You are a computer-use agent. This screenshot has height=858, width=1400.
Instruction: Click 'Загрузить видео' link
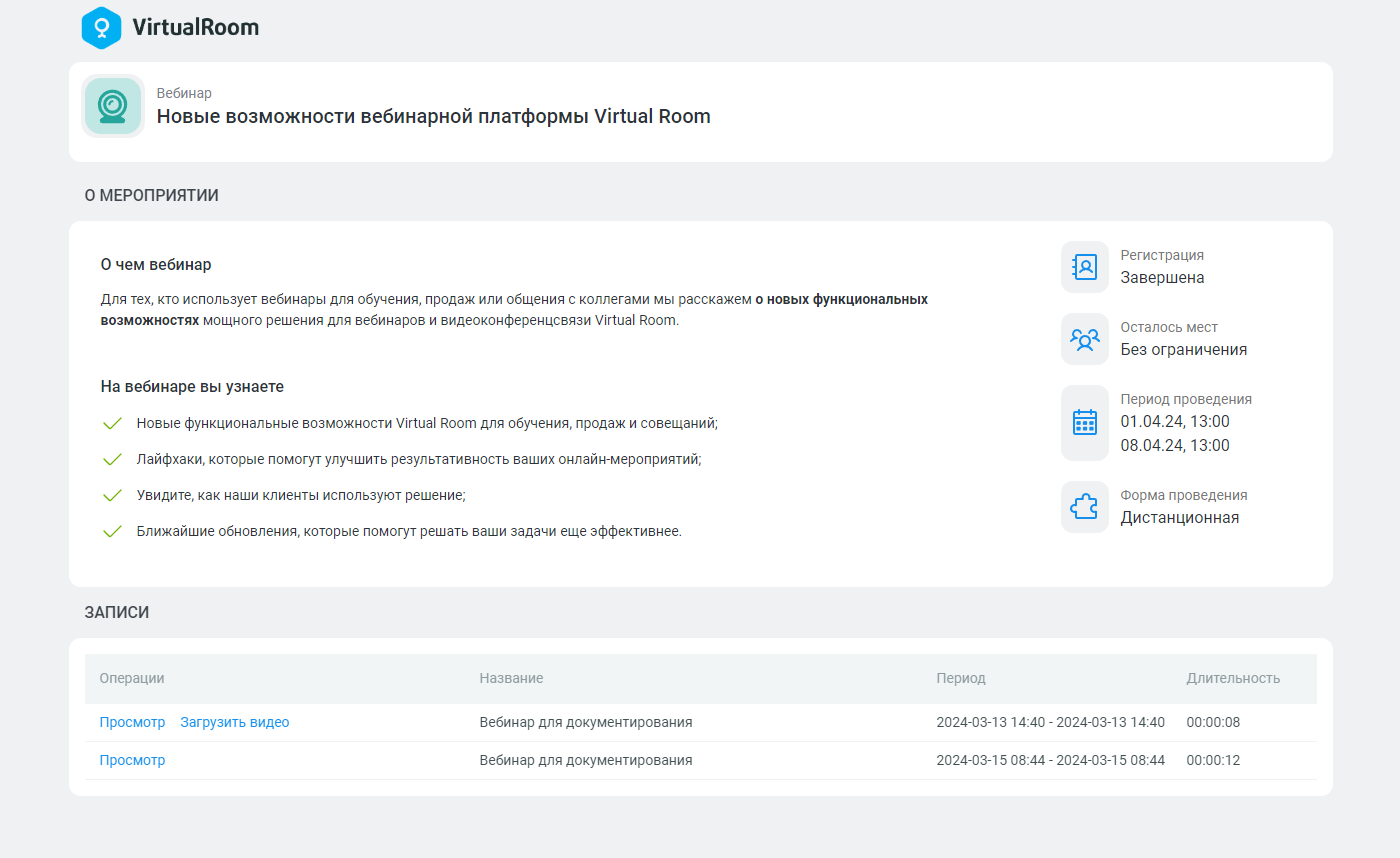coord(235,722)
